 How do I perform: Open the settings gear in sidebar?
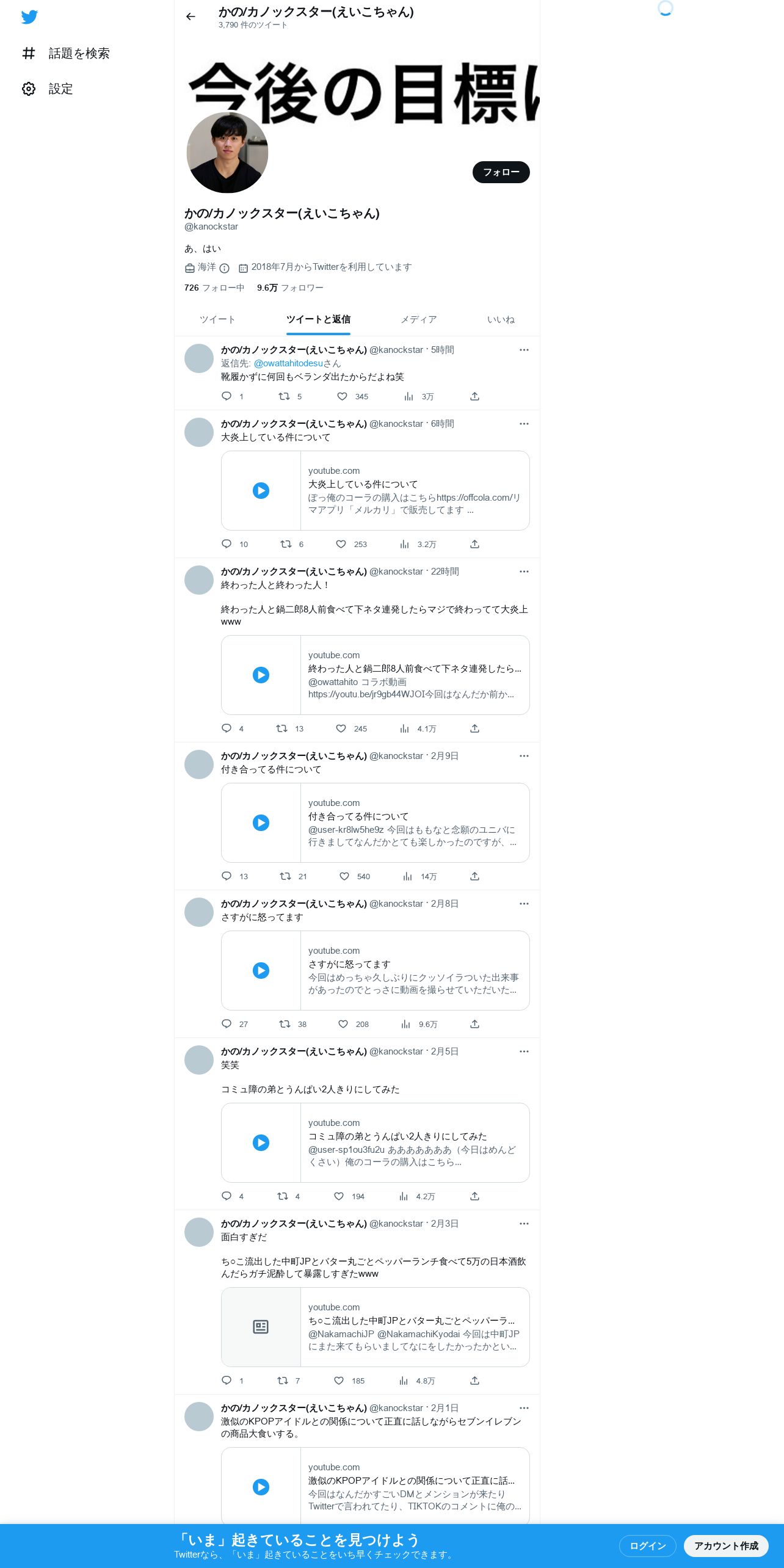29,89
